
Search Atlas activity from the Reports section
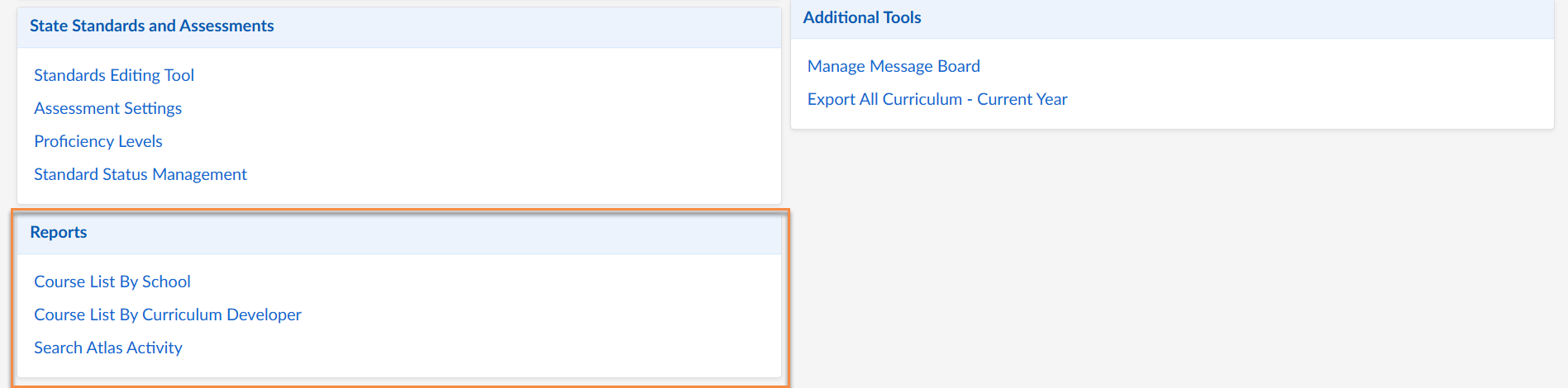point(108,348)
